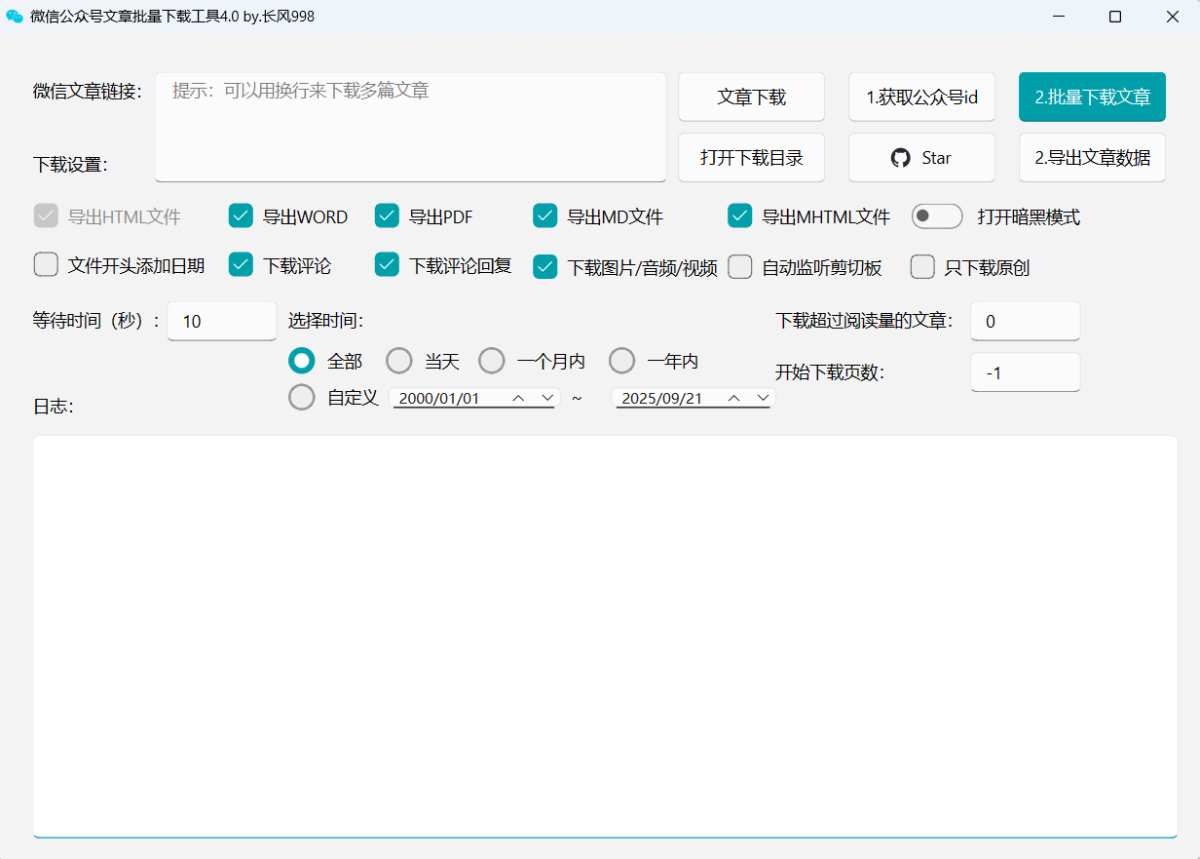Viewport: 1200px width, 859px height.
Task: Uncheck the 导出WORD checkbox
Action: [x=240, y=216]
